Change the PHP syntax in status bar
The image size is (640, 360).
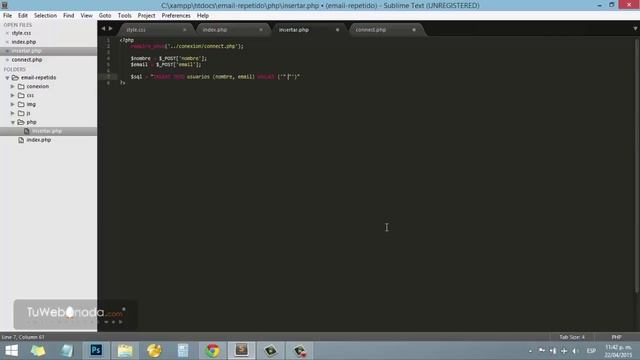616,337
